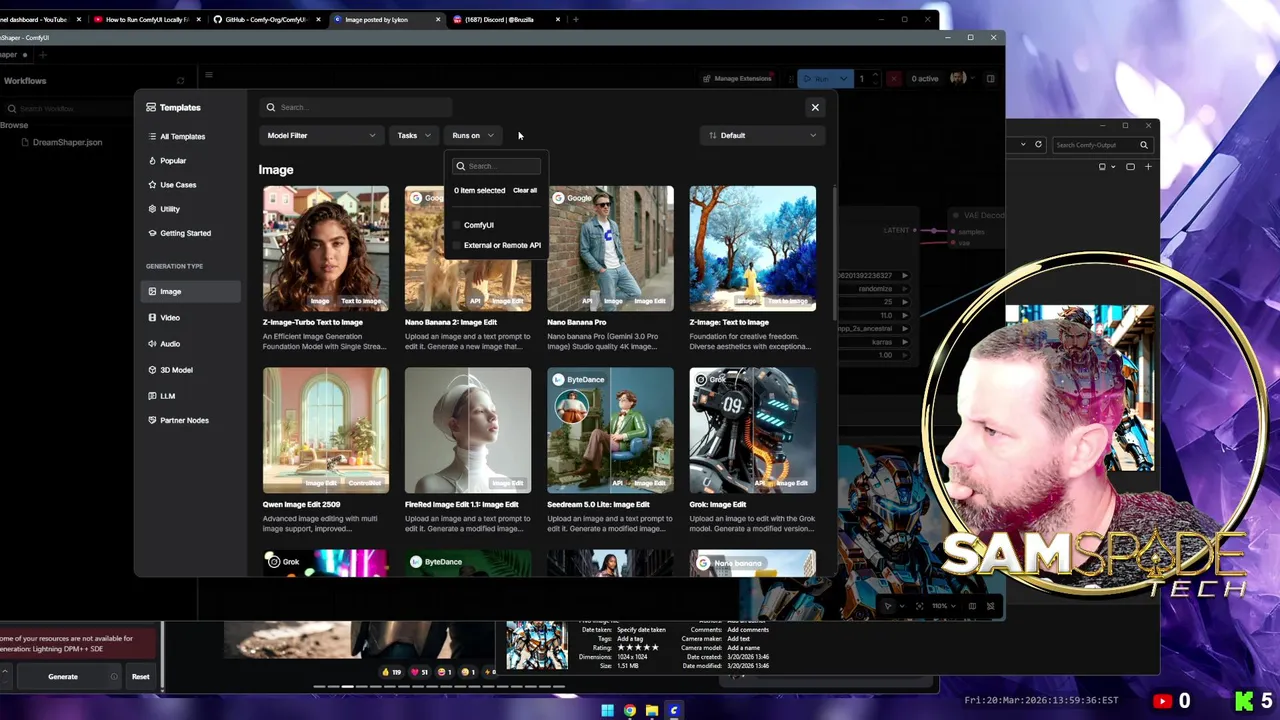The image size is (1280, 720).
Task: Select the Video generation type
Action: pos(191,317)
